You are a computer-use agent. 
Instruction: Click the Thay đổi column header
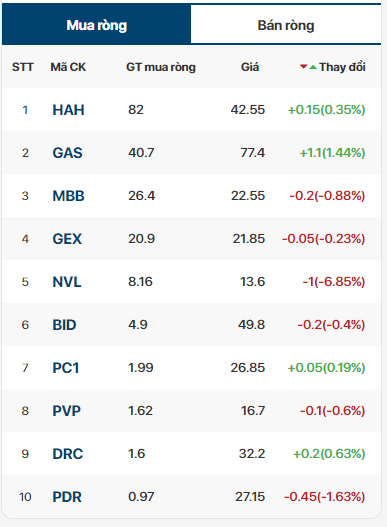tap(342, 67)
